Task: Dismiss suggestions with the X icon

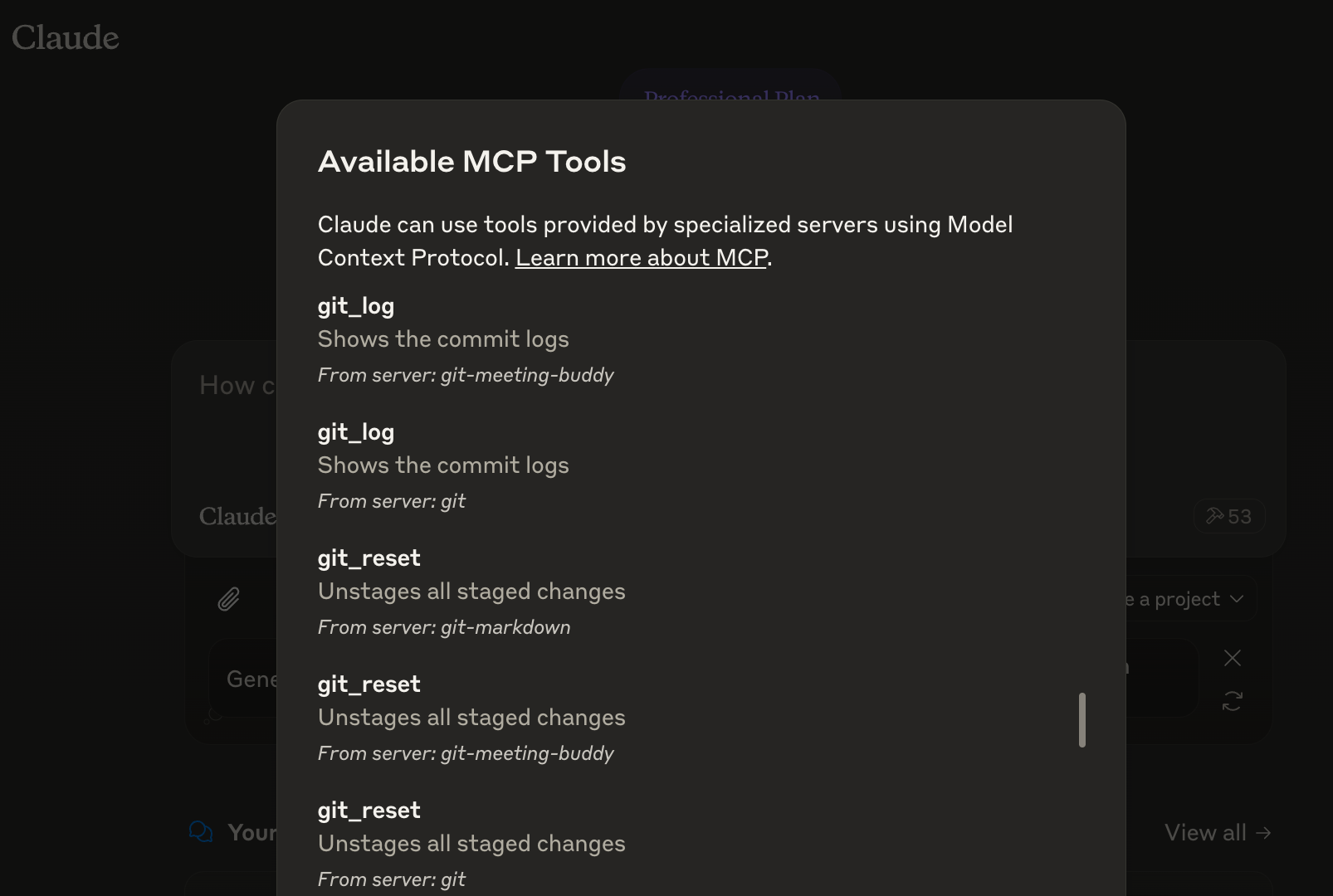Action: coord(1233,658)
